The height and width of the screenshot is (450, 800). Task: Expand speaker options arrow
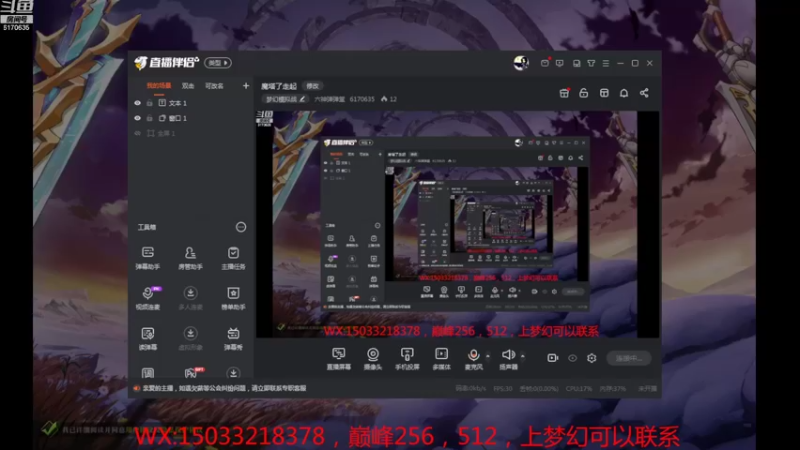coord(522,356)
